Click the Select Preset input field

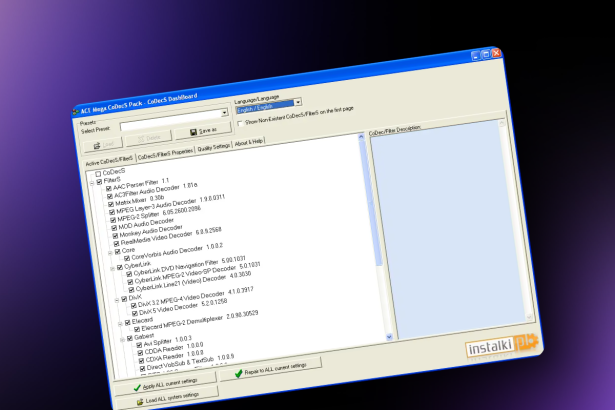(171, 120)
